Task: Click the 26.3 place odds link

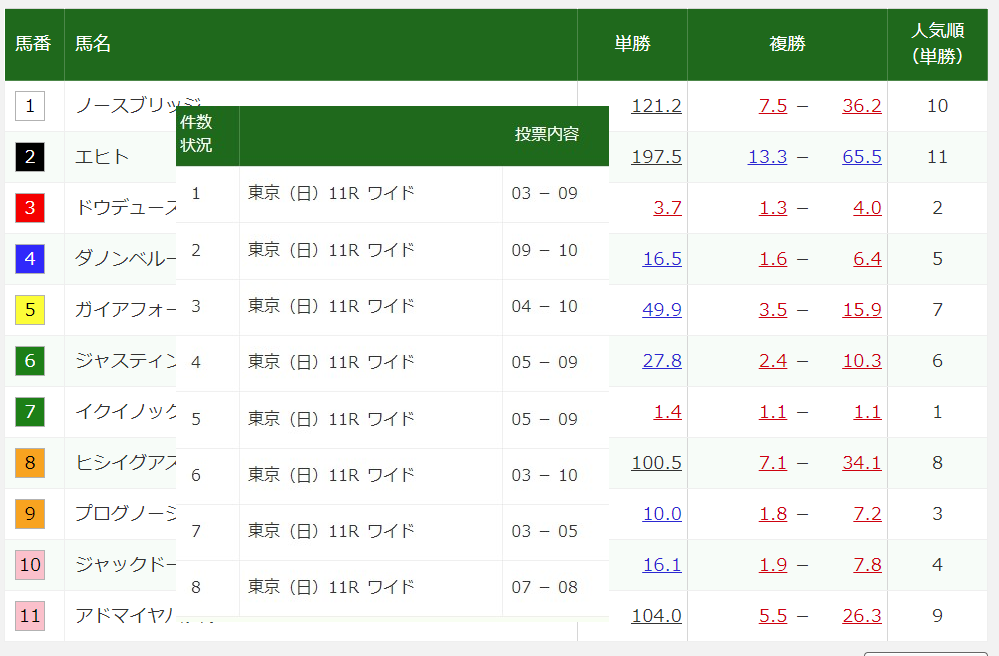Action: click(861, 615)
